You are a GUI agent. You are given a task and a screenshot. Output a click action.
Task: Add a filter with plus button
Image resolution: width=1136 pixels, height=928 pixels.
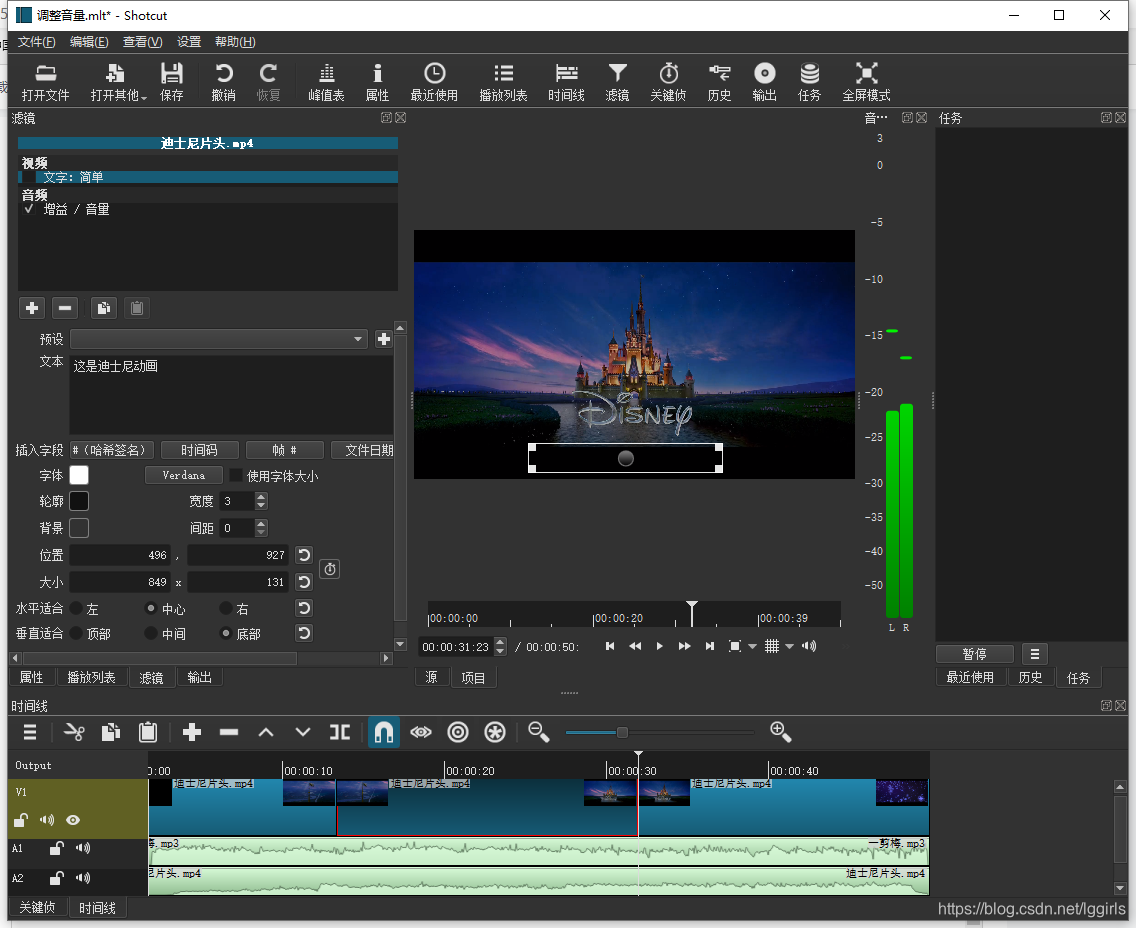pyautogui.click(x=32, y=308)
